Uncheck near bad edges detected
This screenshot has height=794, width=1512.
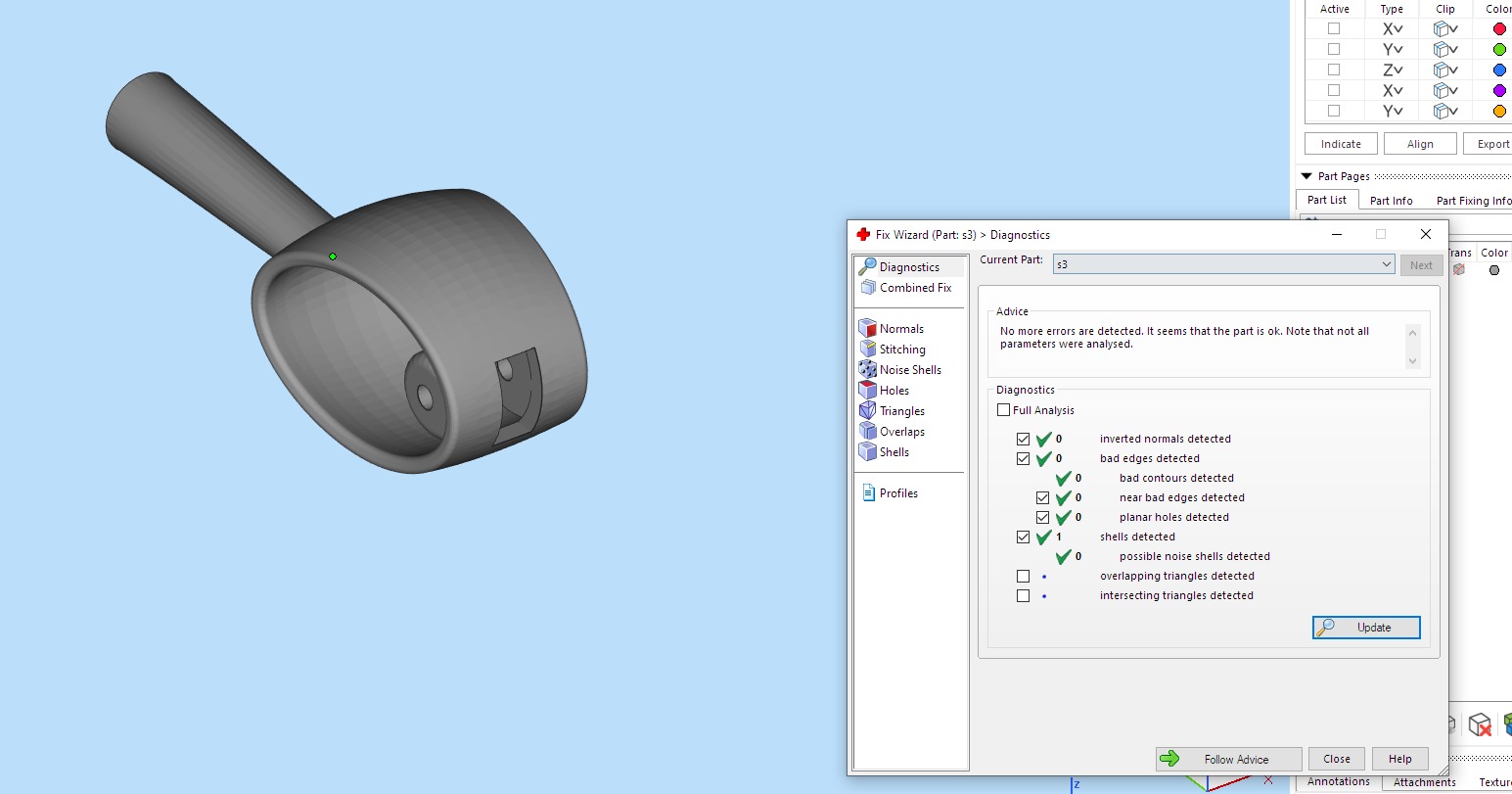click(1042, 498)
